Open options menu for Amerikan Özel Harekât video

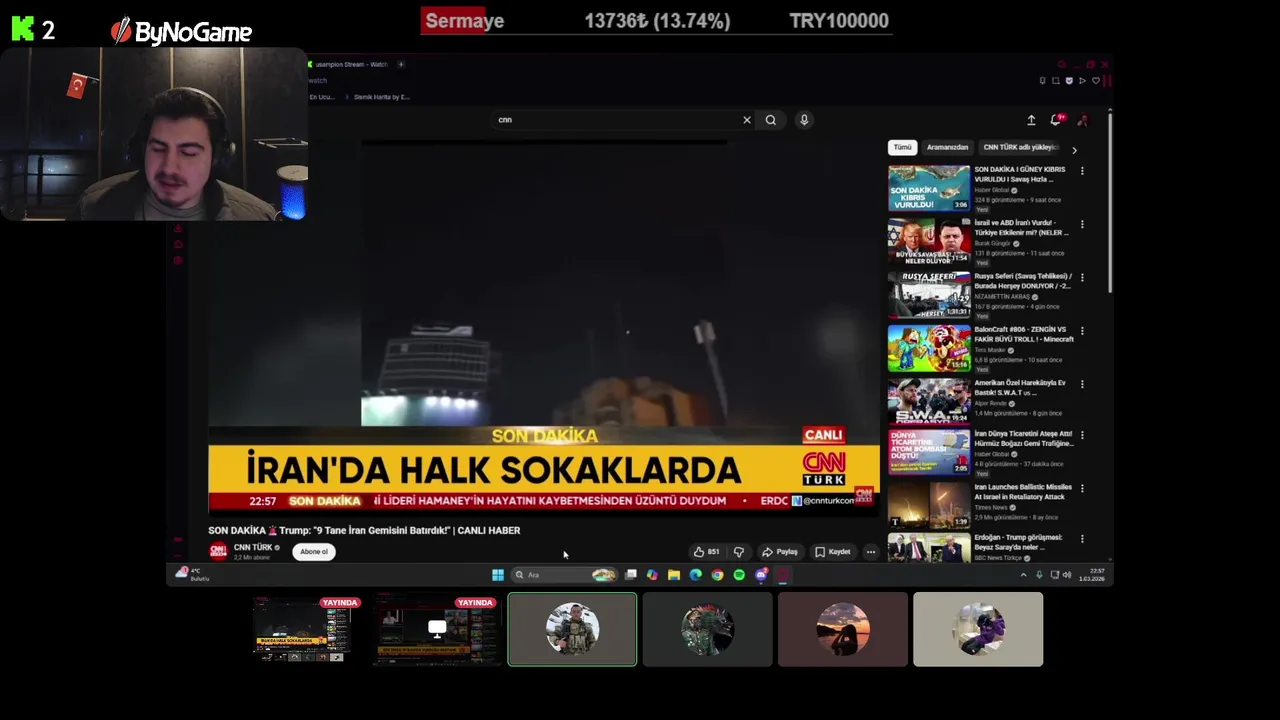coord(1082,384)
